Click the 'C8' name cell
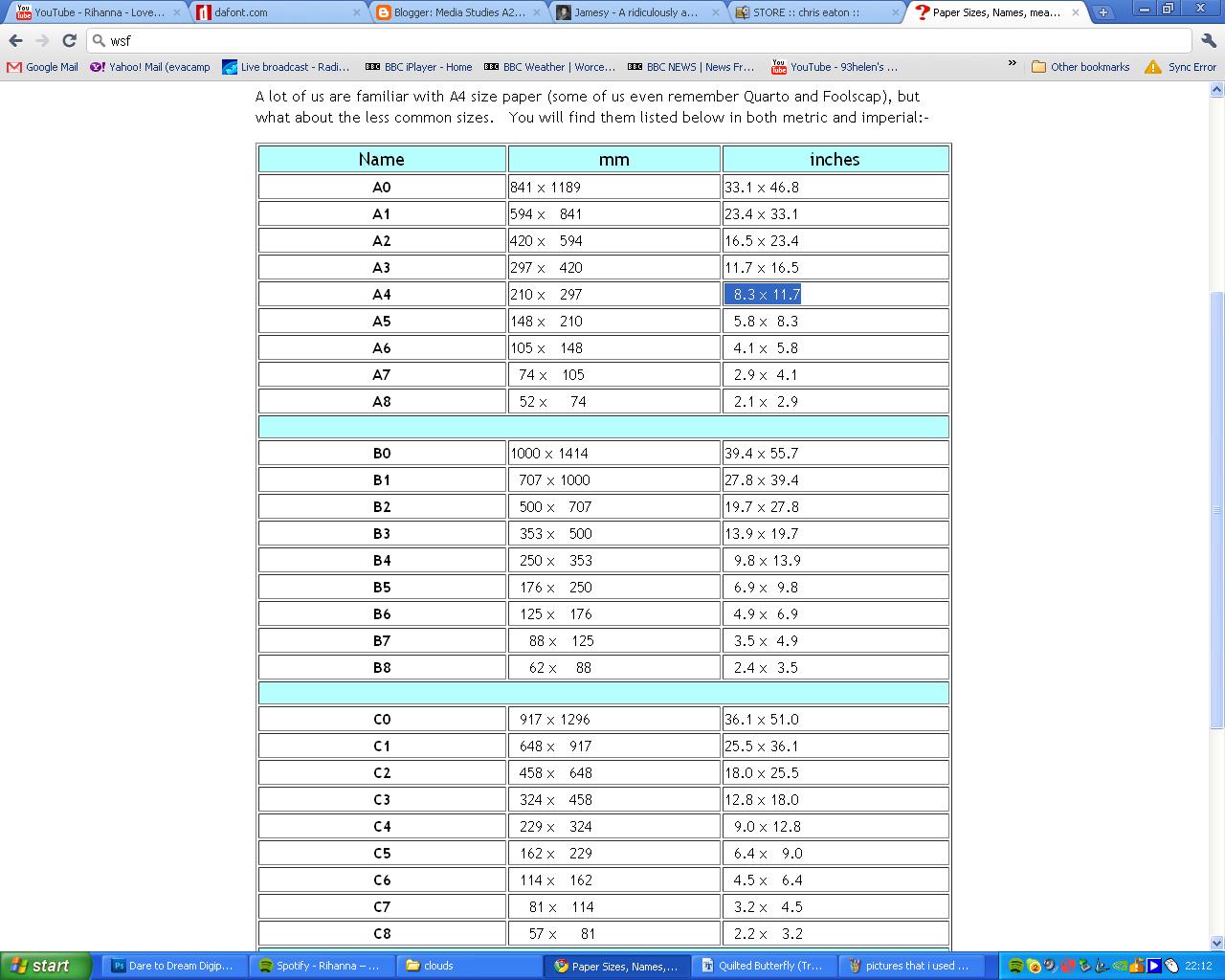The image size is (1225, 980). click(382, 933)
